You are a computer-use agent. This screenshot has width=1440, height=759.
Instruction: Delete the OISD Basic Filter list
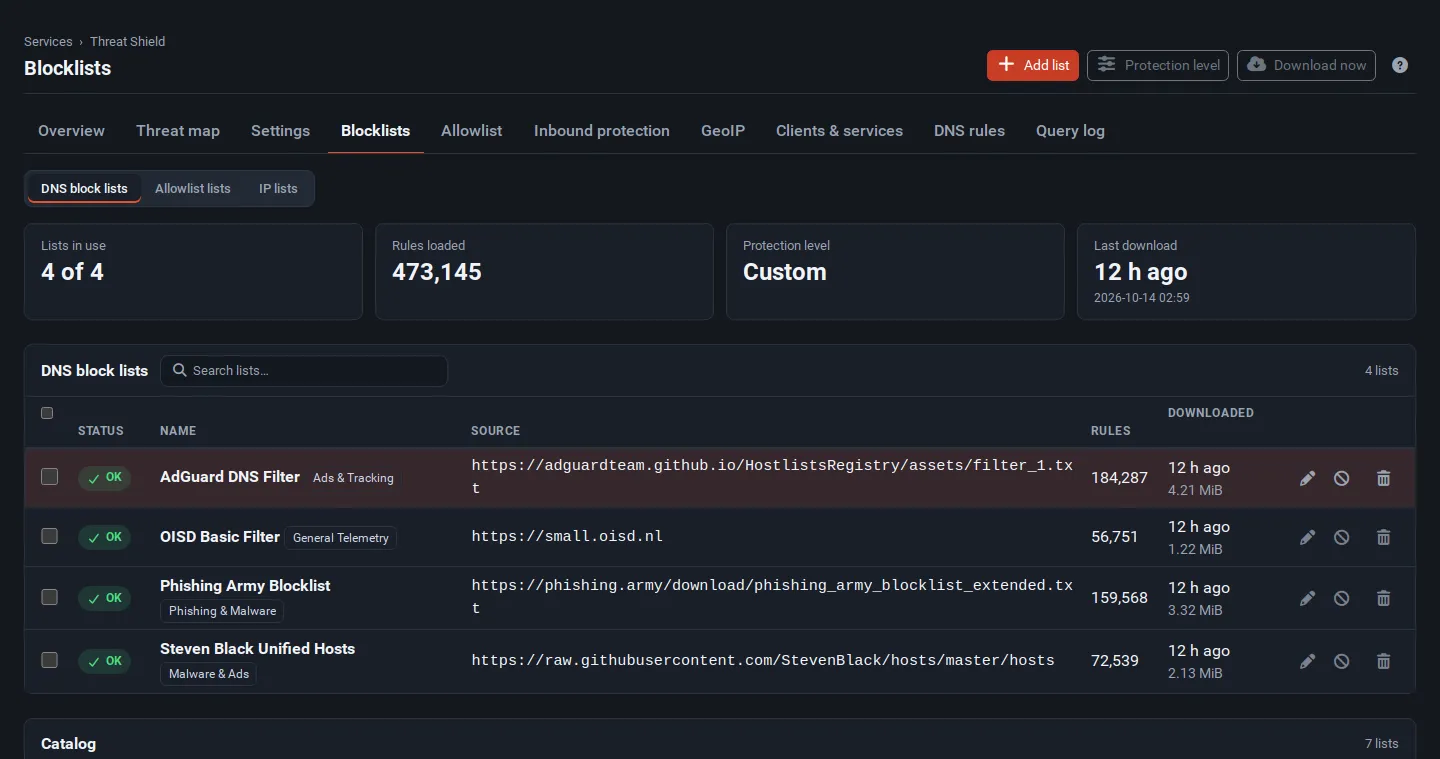point(1384,538)
